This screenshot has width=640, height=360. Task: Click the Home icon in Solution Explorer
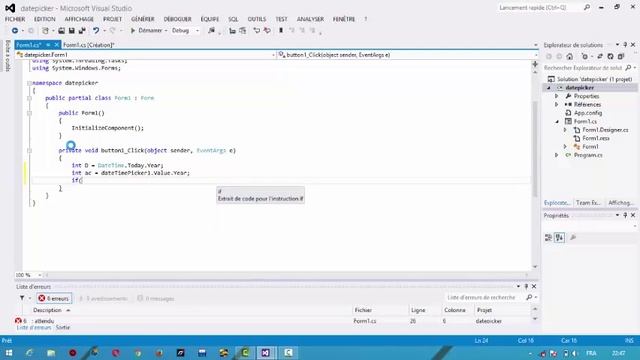pyautogui.click(x=569, y=56)
